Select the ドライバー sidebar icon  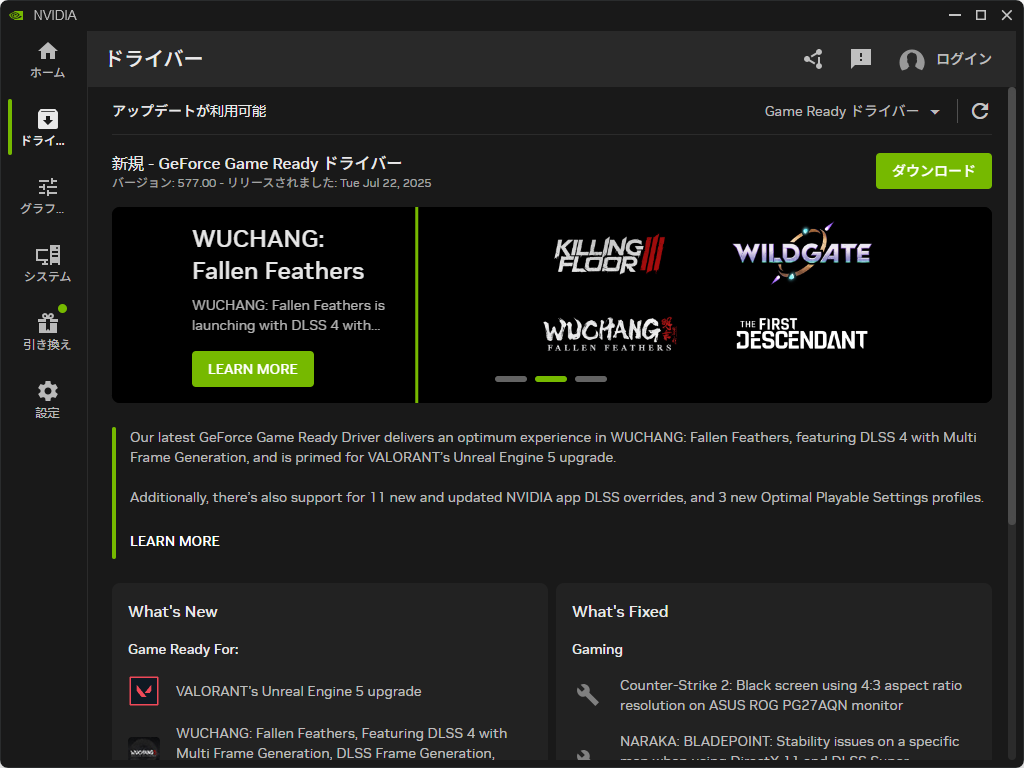tap(46, 127)
